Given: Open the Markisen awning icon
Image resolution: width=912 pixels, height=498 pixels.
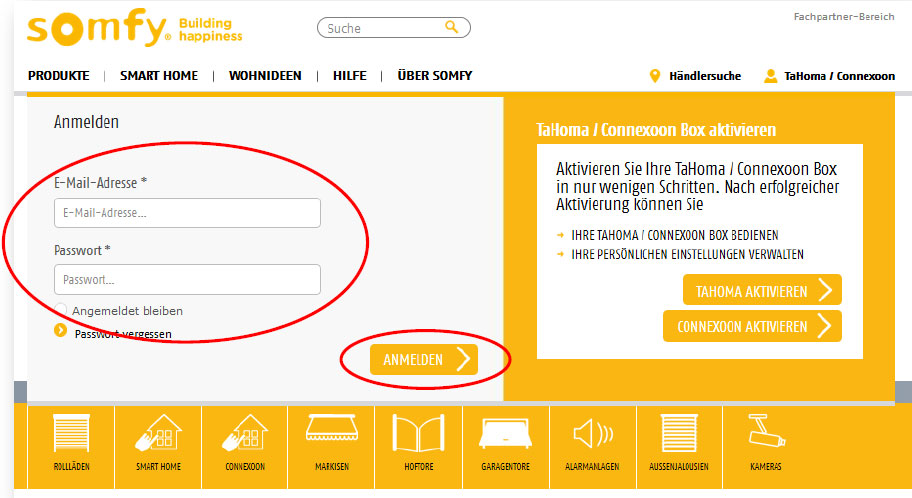Looking at the screenshot, I should point(332,428).
